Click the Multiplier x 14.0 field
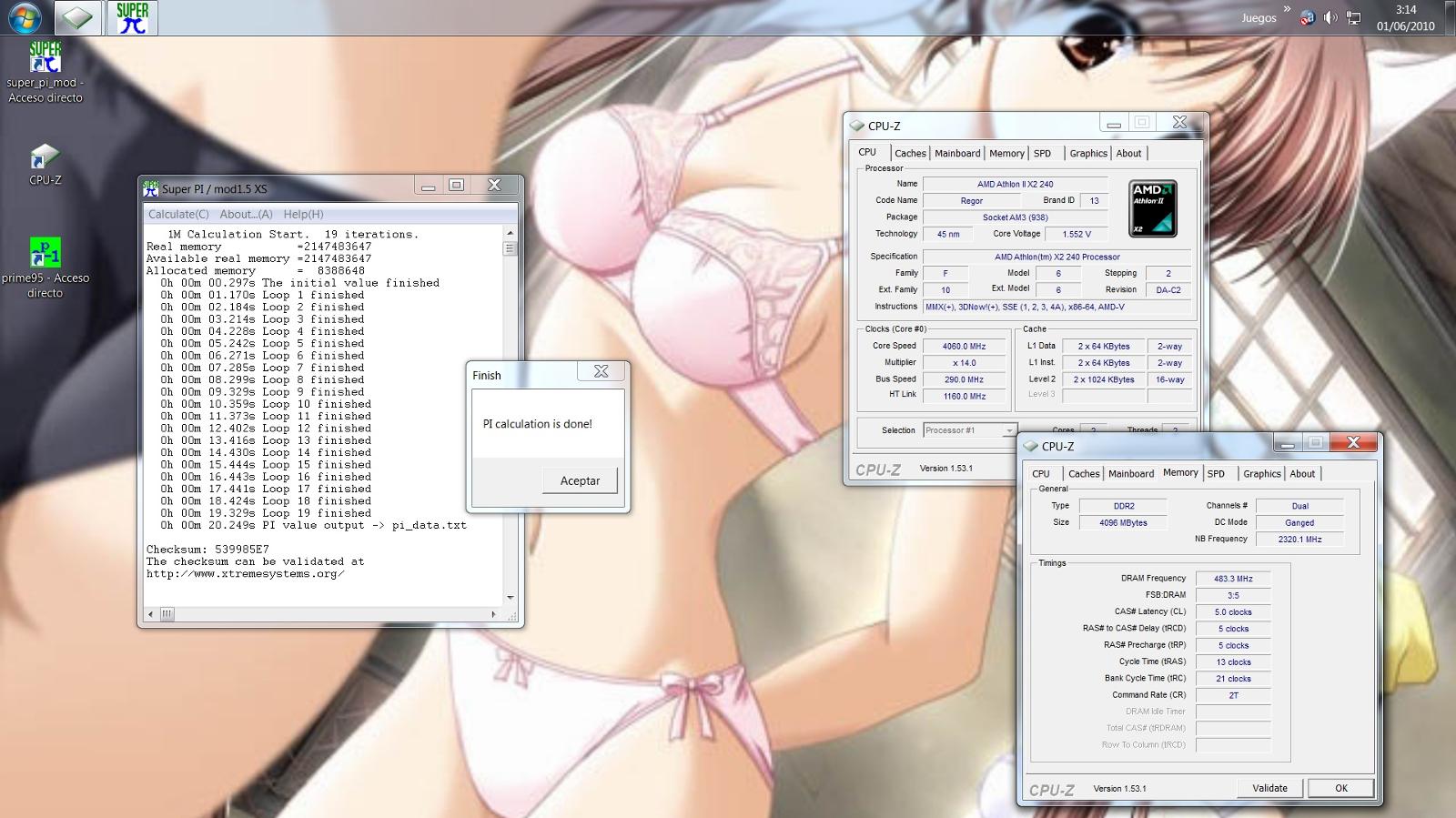 (x=965, y=363)
